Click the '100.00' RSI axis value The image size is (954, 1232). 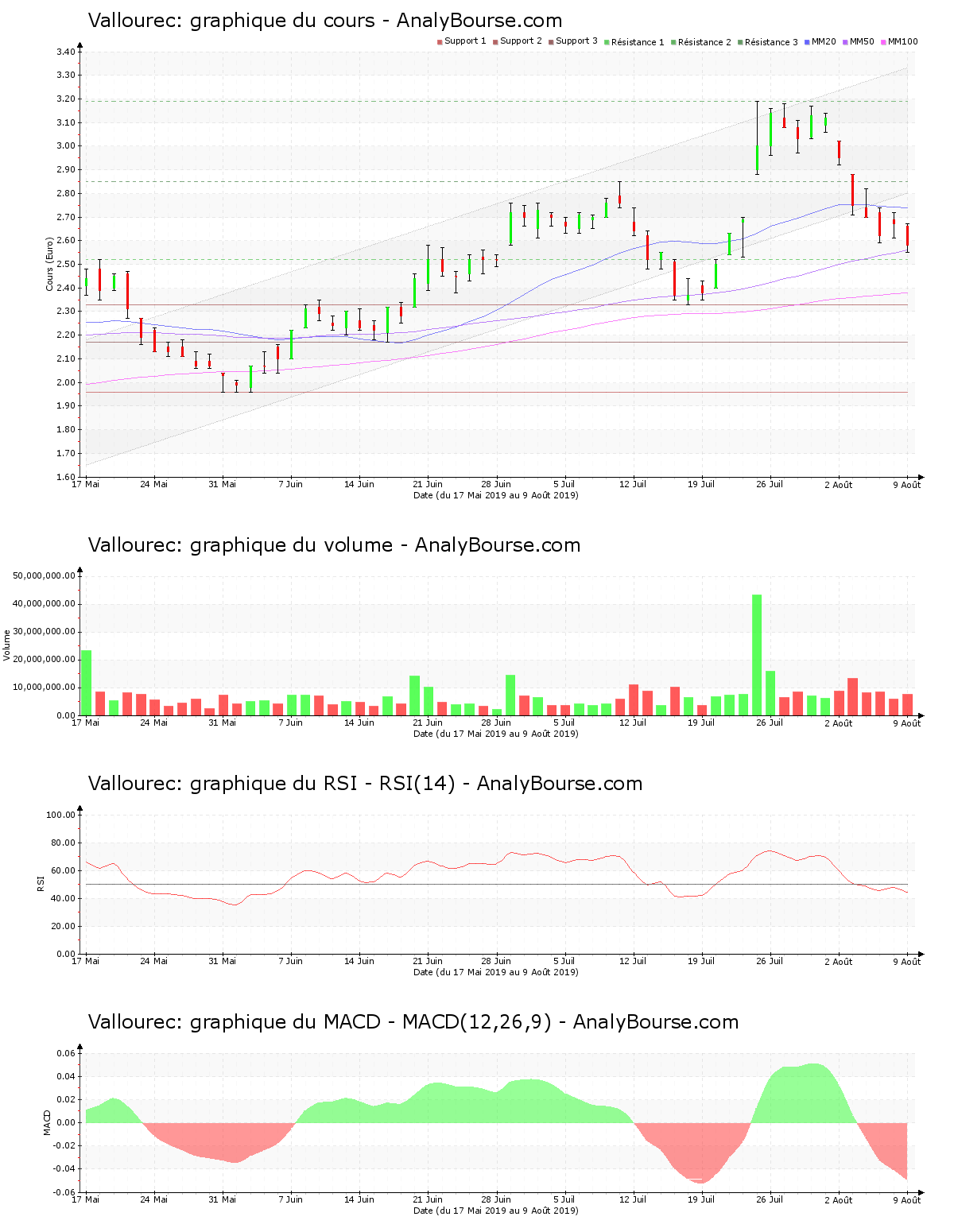[x=61, y=815]
